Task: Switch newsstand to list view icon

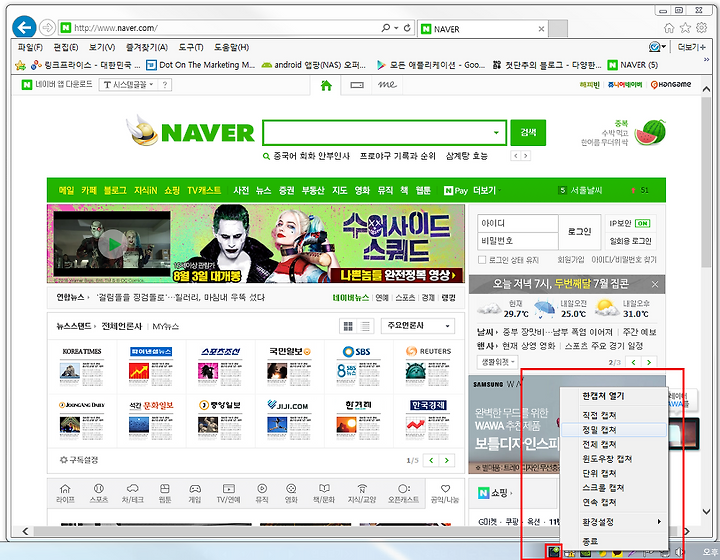Action: click(x=365, y=326)
